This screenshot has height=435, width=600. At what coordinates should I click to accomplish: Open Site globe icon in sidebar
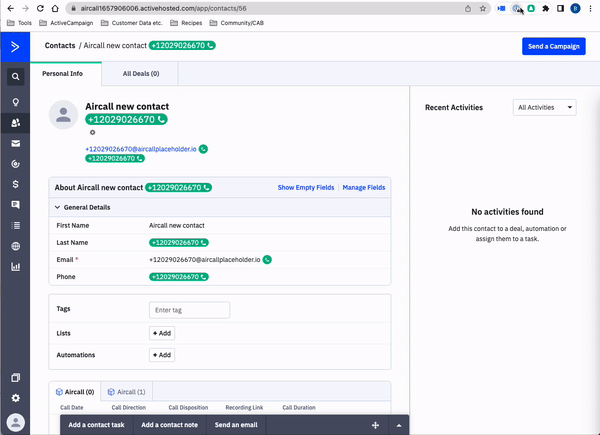pyautogui.click(x=15, y=246)
